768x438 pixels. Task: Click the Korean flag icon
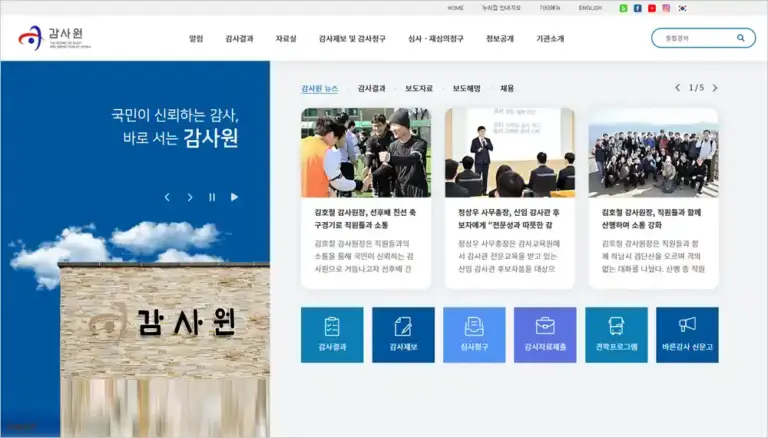click(x=682, y=8)
